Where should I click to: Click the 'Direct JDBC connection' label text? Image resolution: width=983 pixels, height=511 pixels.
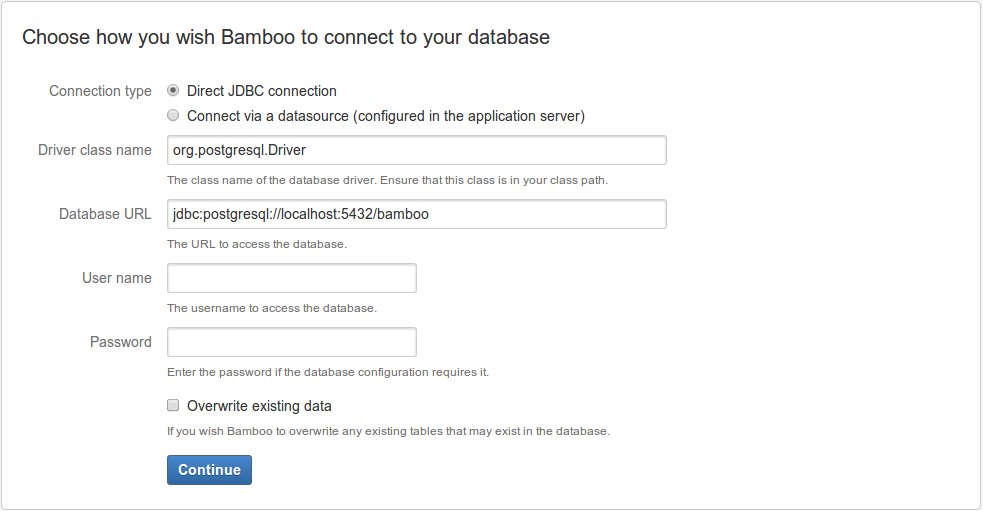[x=261, y=91]
